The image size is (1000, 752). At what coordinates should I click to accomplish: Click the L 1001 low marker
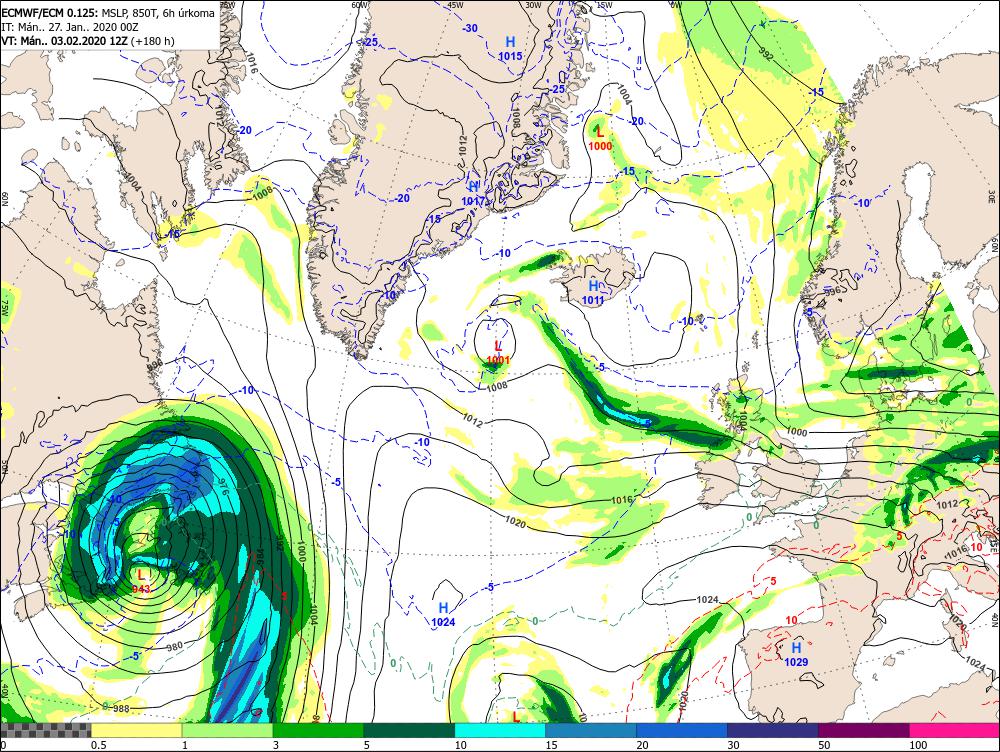click(x=498, y=353)
